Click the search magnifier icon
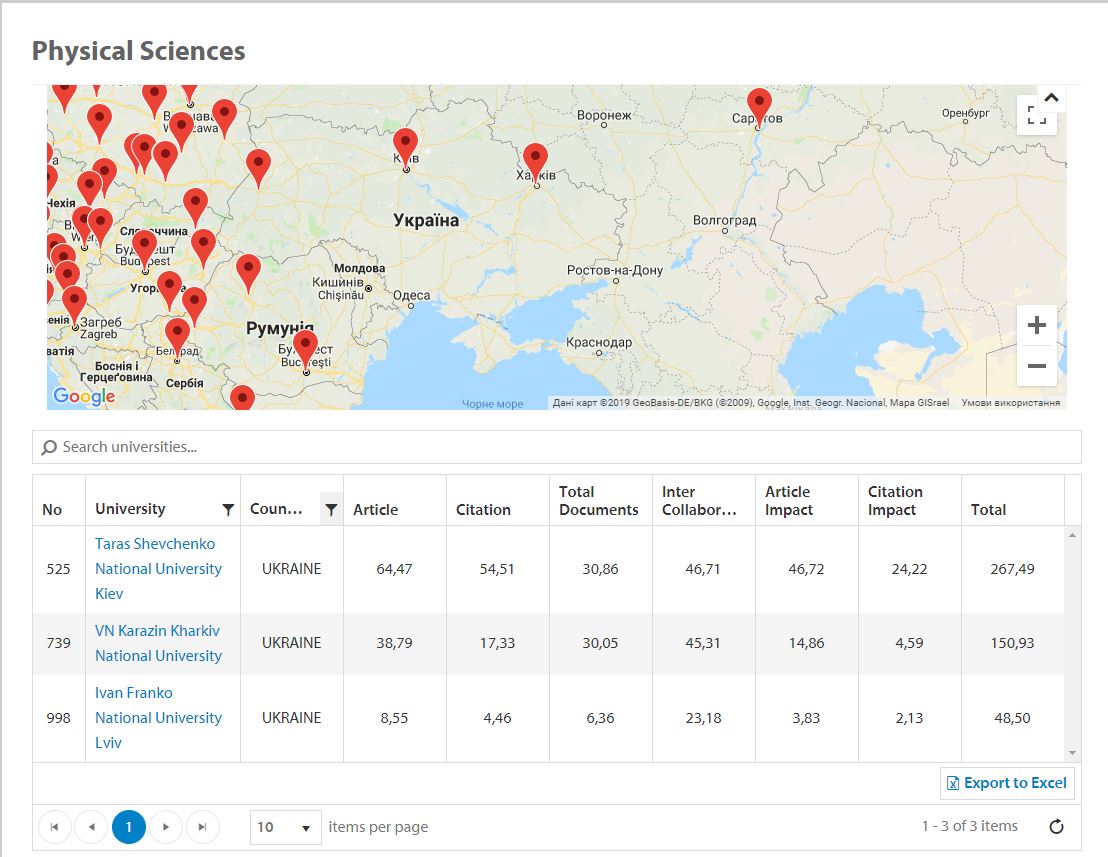The height and width of the screenshot is (857, 1108). [x=49, y=447]
